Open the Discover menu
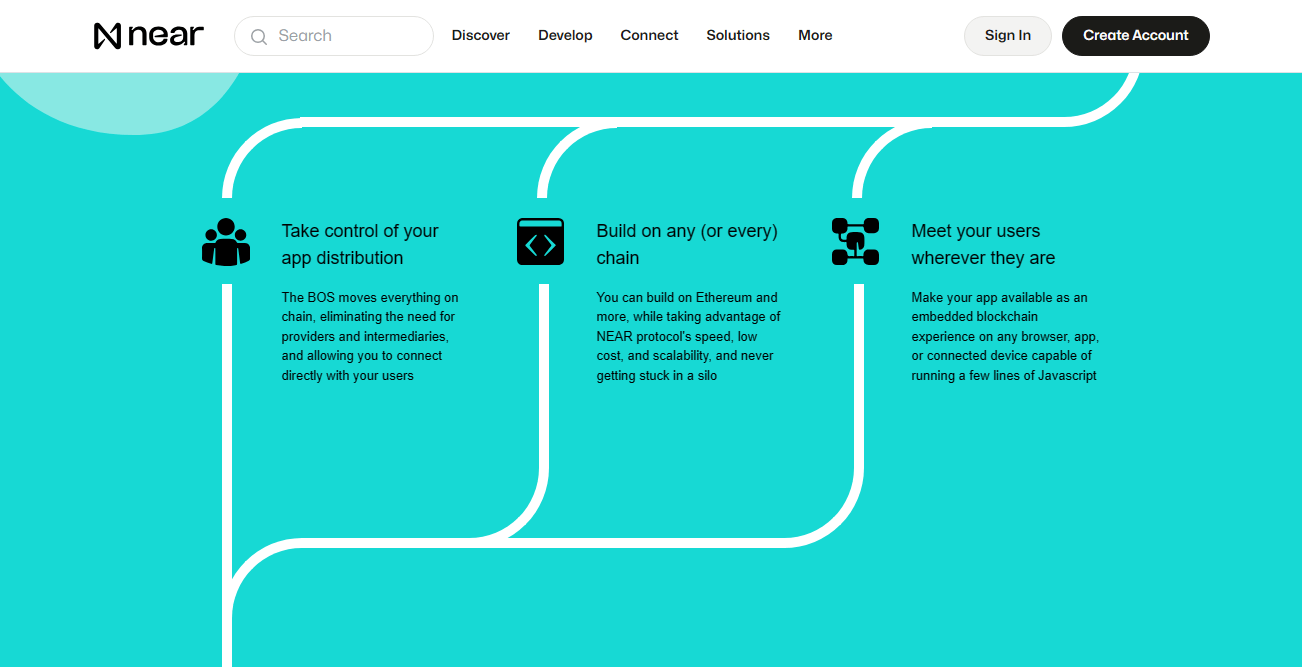1302x667 pixels. click(481, 35)
